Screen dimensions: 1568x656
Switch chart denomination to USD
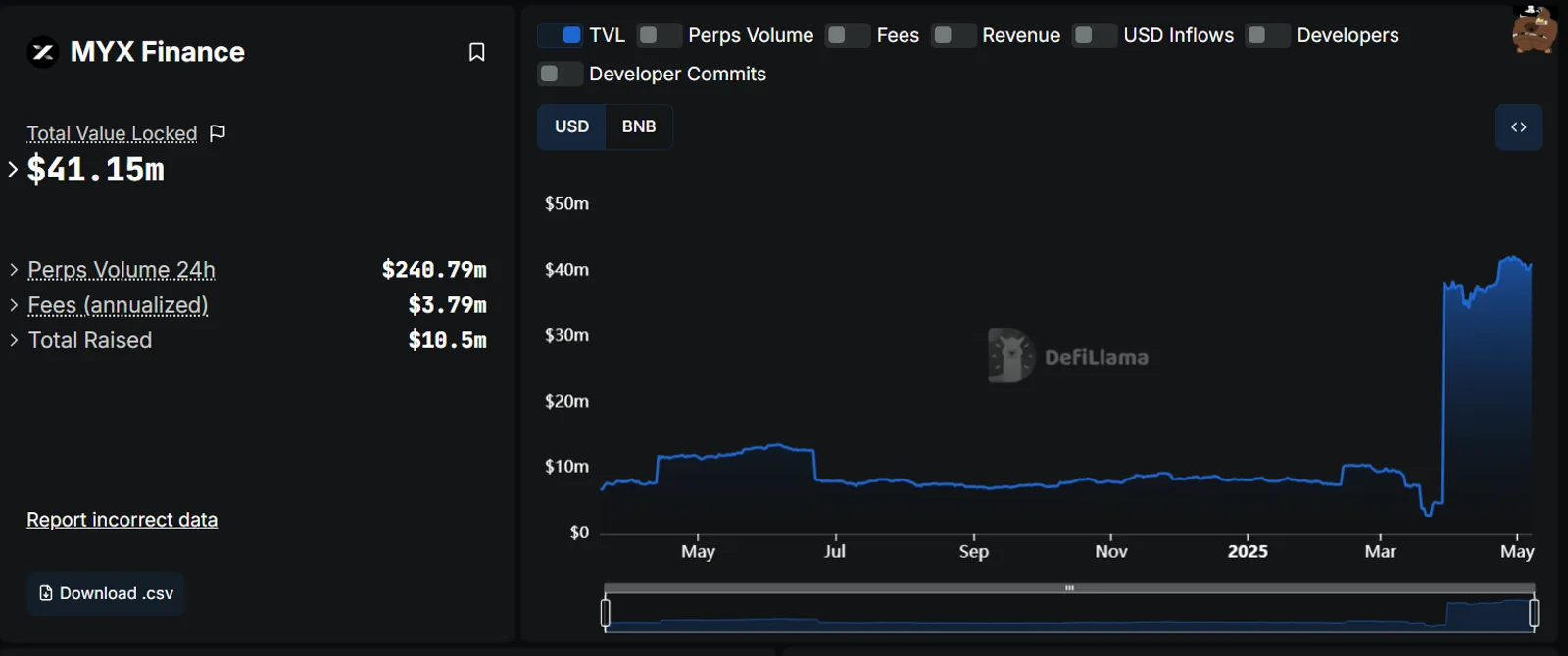(x=571, y=126)
